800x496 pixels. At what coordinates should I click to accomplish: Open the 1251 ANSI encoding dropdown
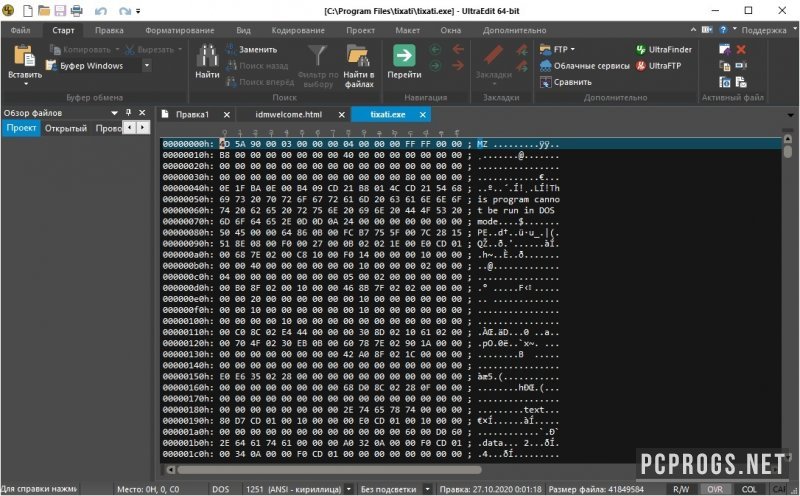[x=348, y=489]
